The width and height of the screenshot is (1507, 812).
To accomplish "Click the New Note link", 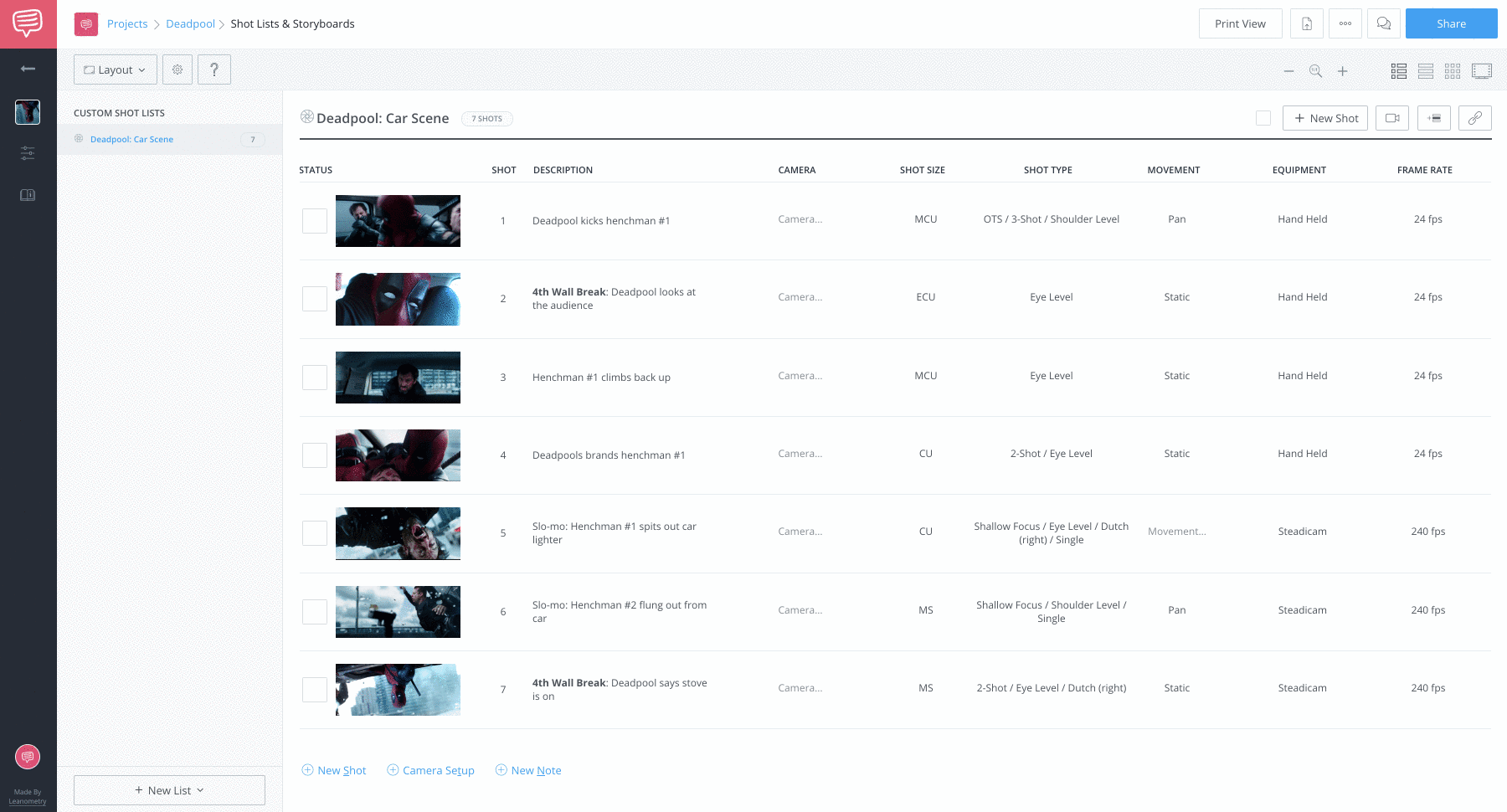I will coord(536,770).
